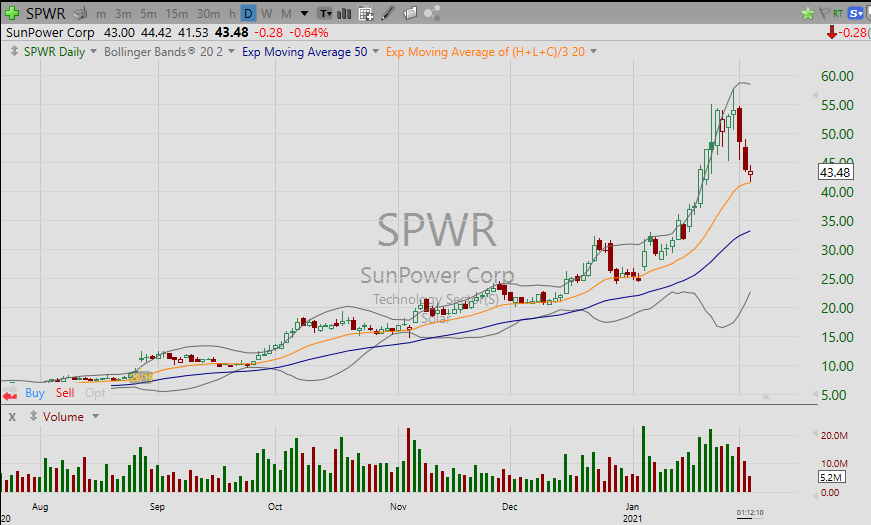Select the 1-minute 'm' timeframe
Screen dimensions: 871x525
coord(101,14)
